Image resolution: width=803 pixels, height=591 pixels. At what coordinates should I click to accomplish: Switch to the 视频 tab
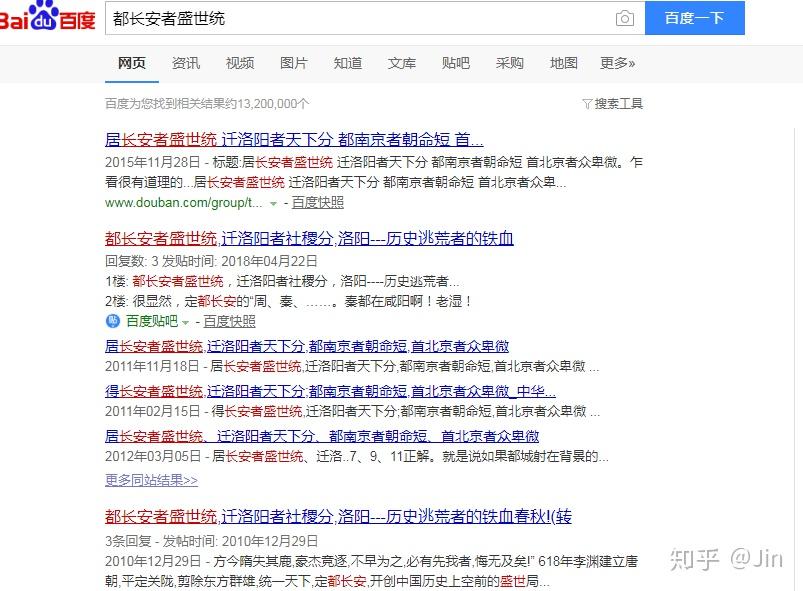pos(240,63)
